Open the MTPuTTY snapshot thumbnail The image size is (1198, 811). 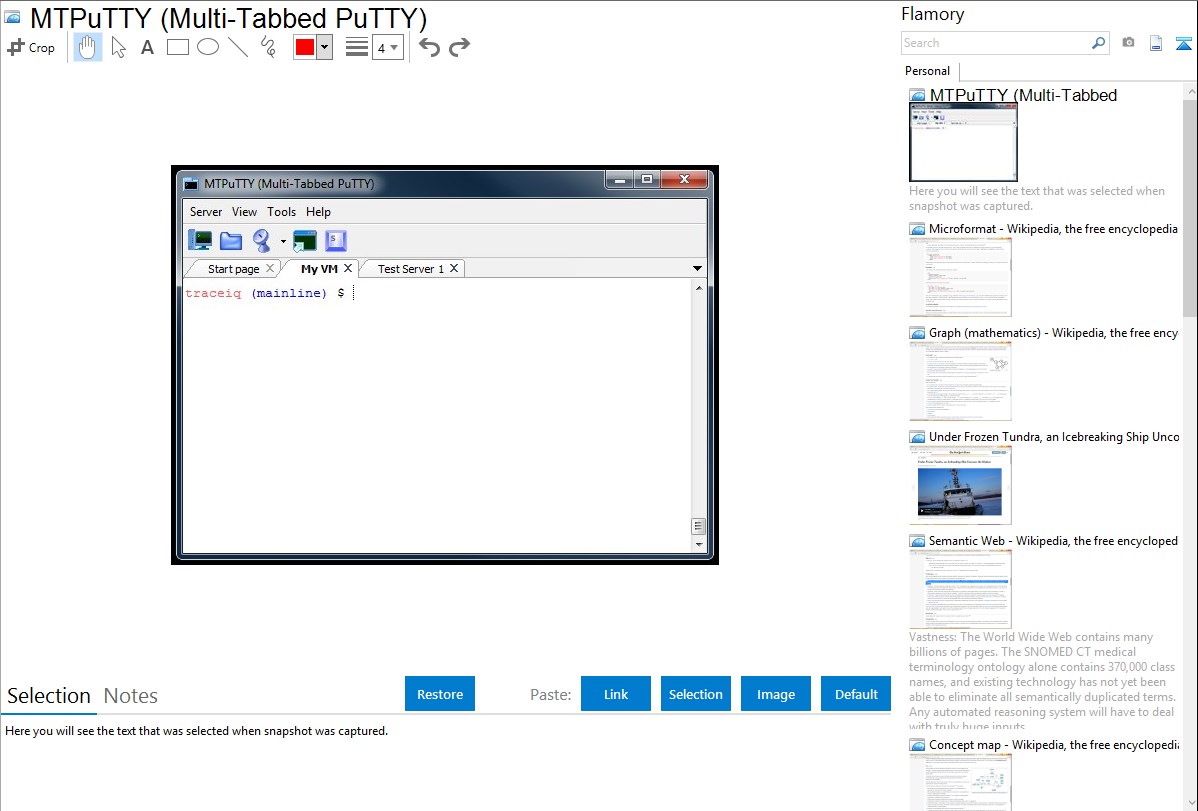point(963,142)
